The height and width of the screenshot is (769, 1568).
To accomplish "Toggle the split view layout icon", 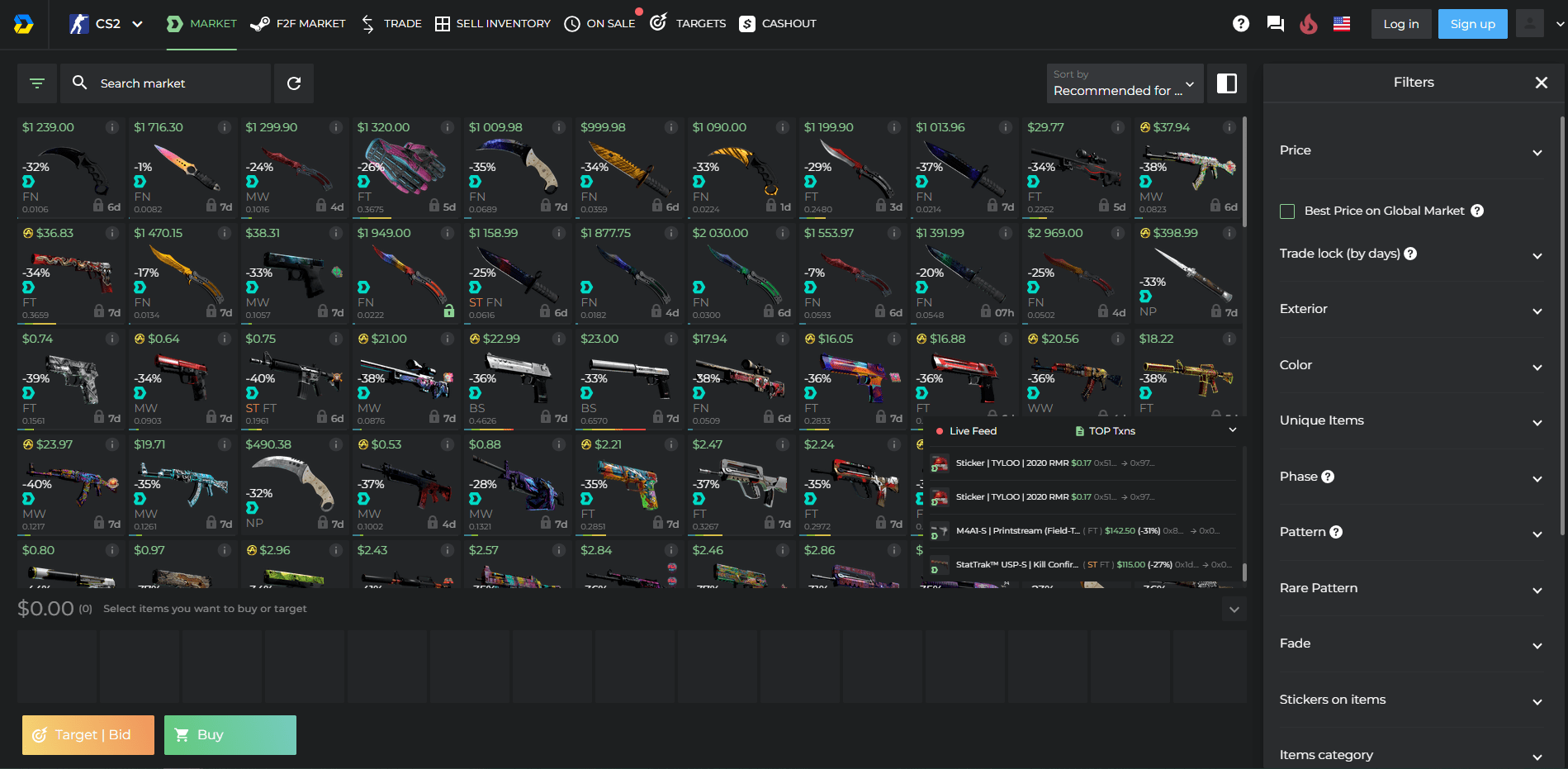I will [1227, 83].
